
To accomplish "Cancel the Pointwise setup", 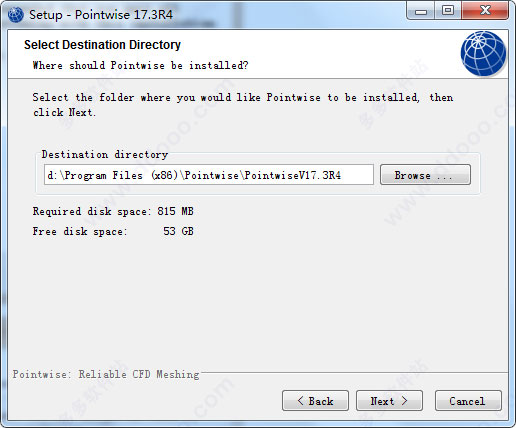I will (x=468, y=401).
